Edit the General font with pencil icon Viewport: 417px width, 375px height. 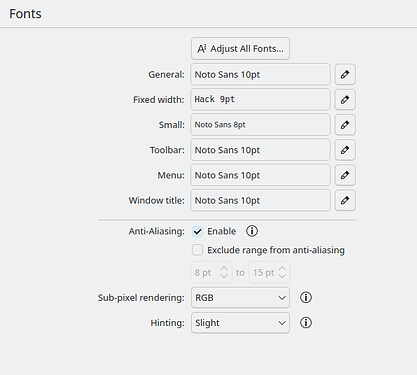click(345, 74)
